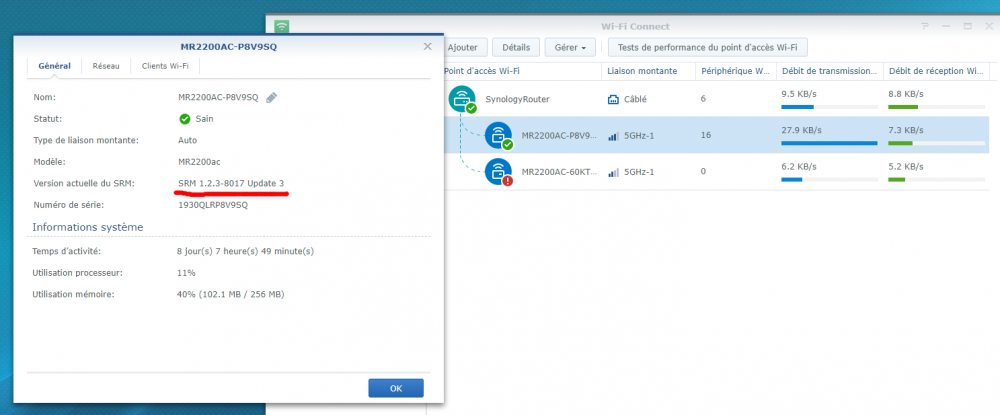The image size is (1000, 415).
Task: Sort by Débit de transmission column header
Action: pos(830,71)
